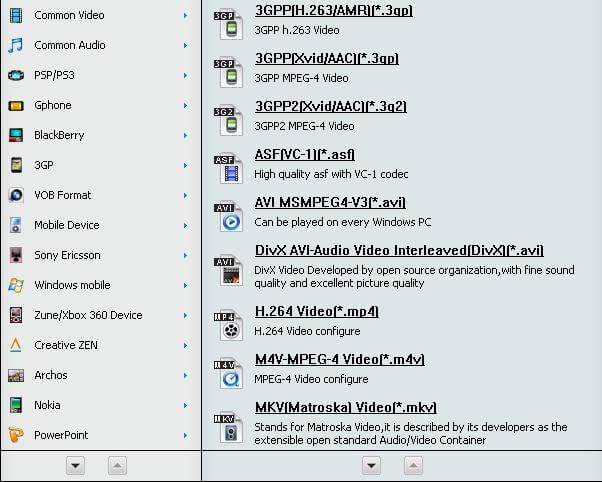Click the Common Video film strip icon

pos(16,15)
